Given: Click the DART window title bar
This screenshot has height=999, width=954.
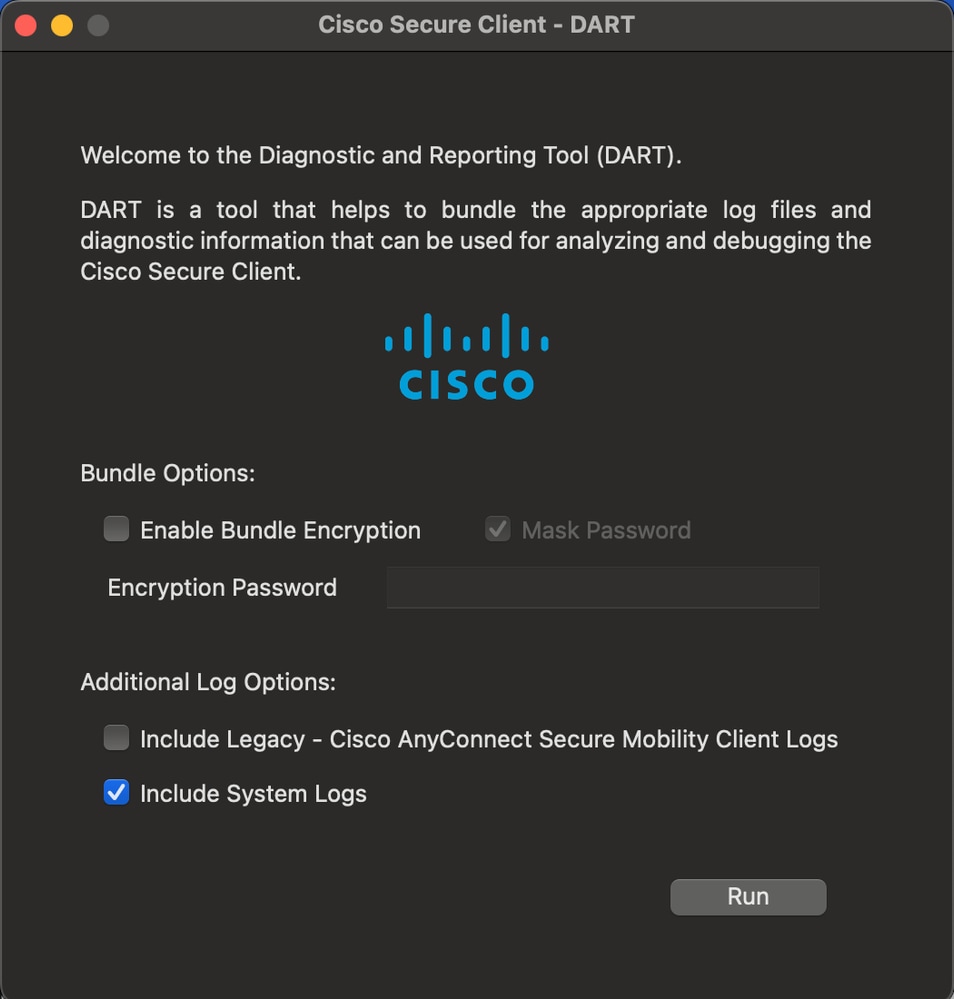Looking at the screenshot, I should click(x=477, y=24).
